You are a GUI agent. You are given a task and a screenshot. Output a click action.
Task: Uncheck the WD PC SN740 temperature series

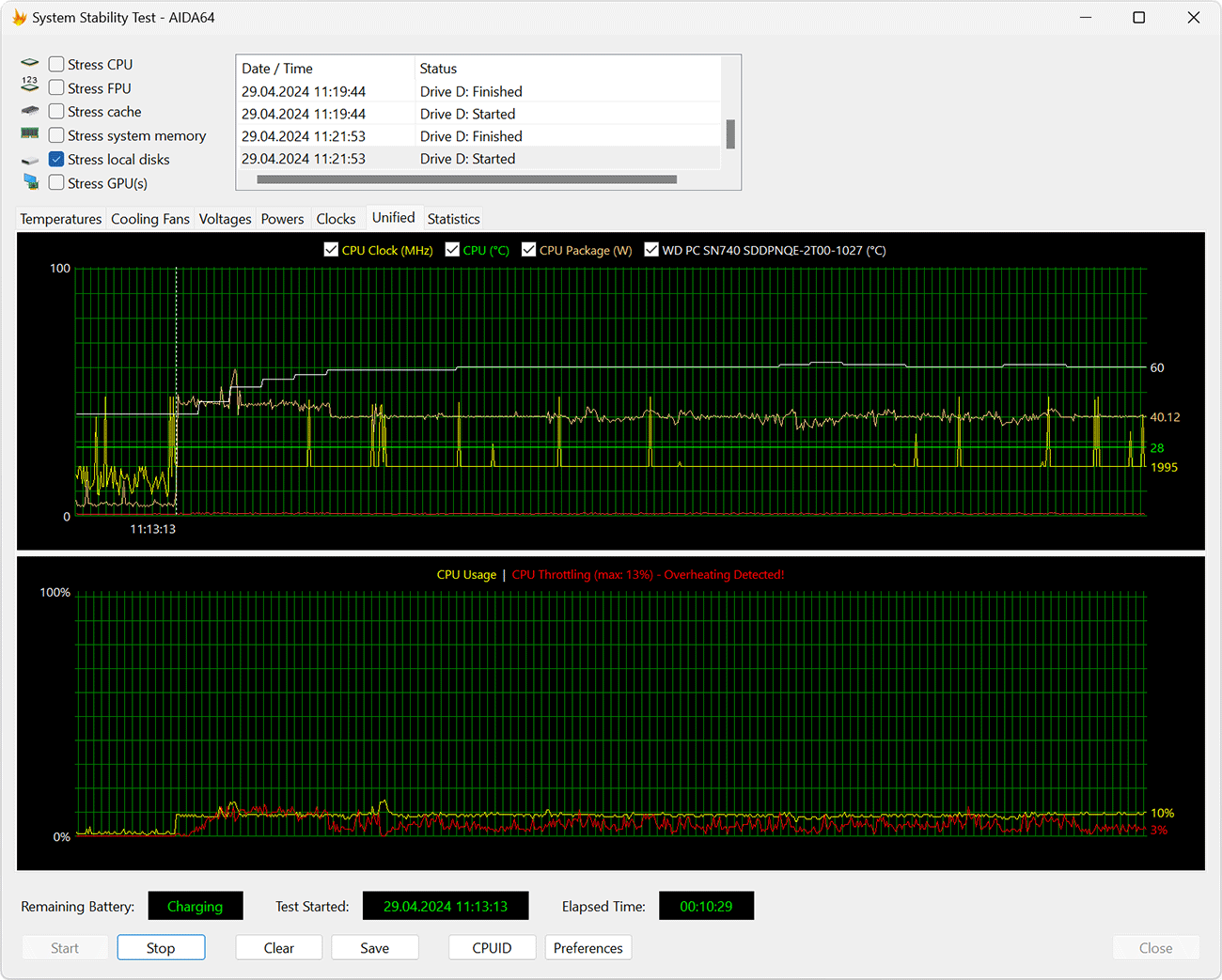click(651, 250)
